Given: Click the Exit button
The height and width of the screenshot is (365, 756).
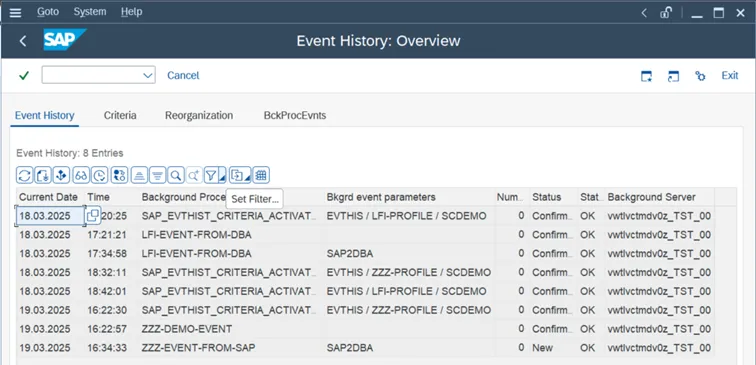Looking at the screenshot, I should pyautogui.click(x=730, y=76).
